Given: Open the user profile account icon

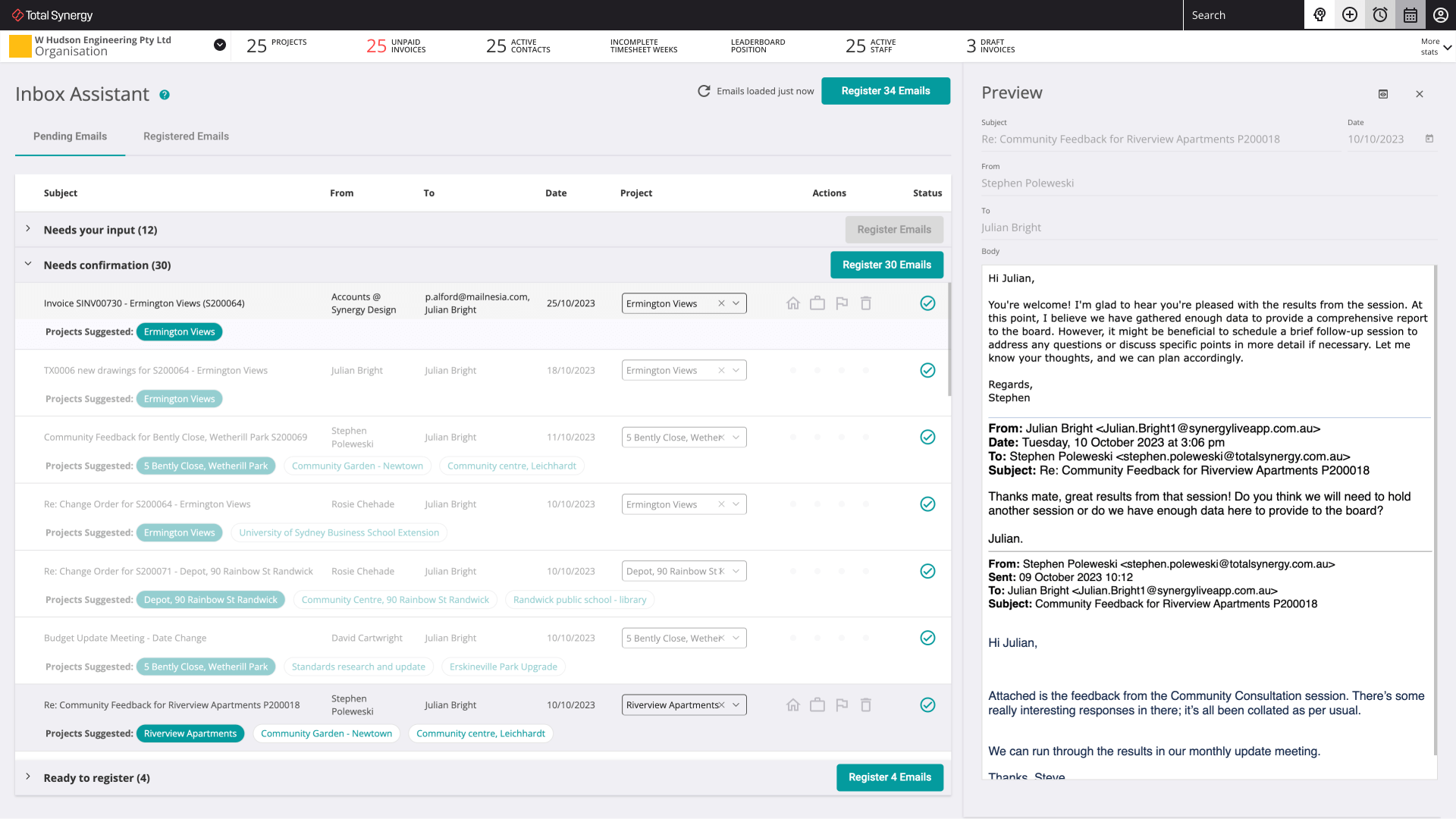Looking at the screenshot, I should [x=1439, y=14].
